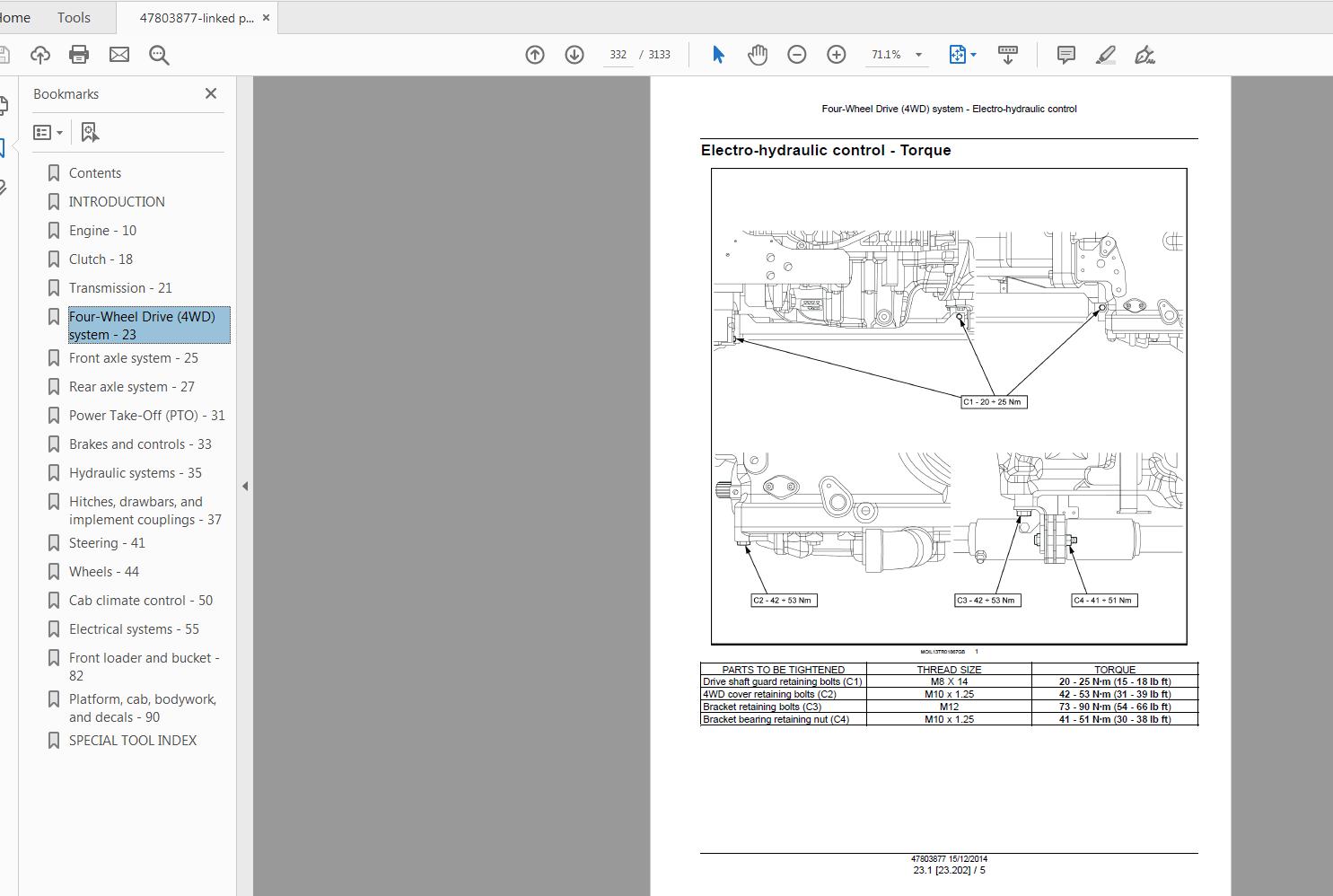The width and height of the screenshot is (1333, 896).
Task: Activate the hand pan tool
Action: 758,55
